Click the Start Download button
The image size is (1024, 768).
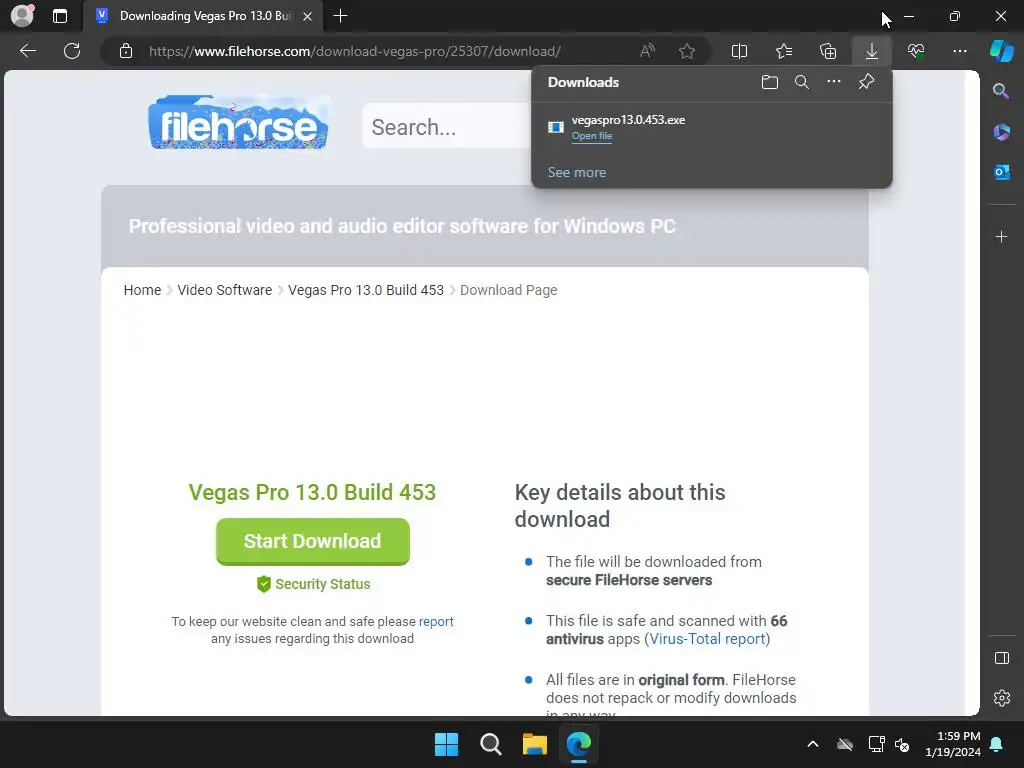click(x=313, y=541)
